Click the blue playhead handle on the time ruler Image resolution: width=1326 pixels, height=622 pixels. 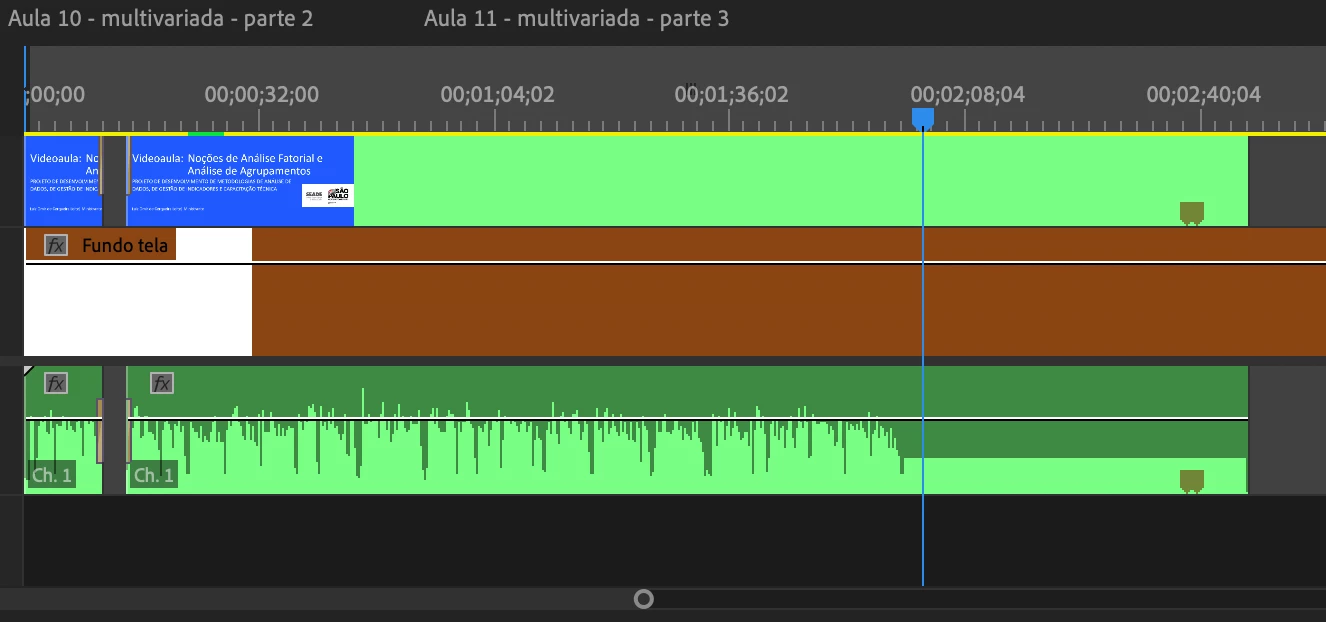(923, 118)
